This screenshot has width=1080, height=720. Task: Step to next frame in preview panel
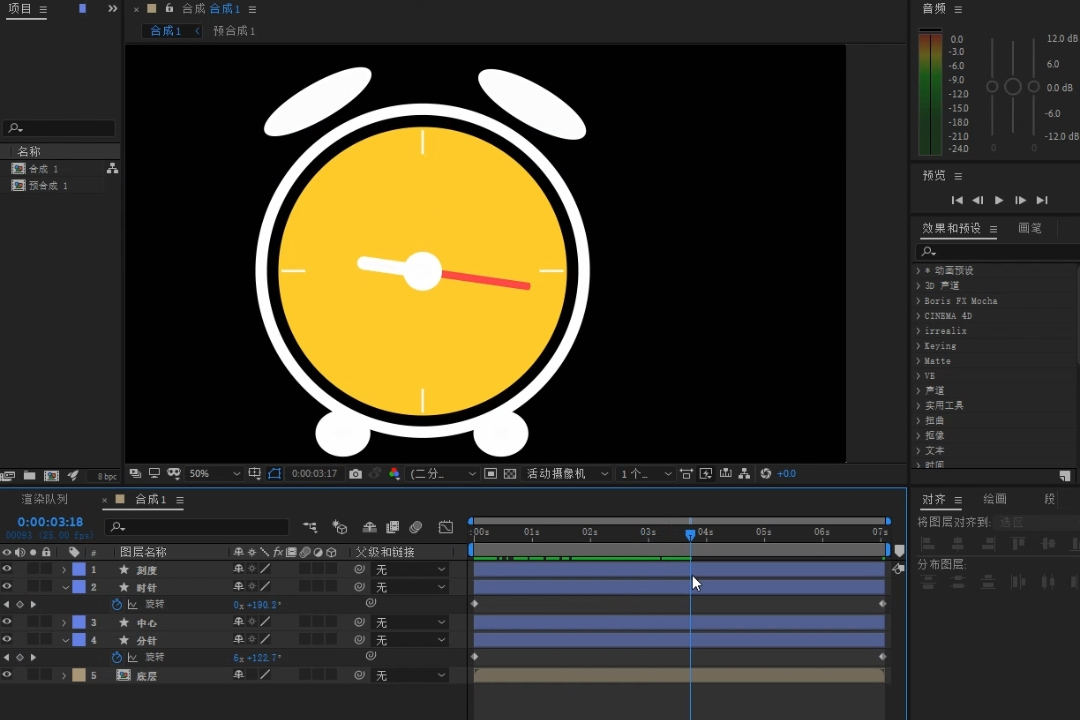click(x=1020, y=200)
